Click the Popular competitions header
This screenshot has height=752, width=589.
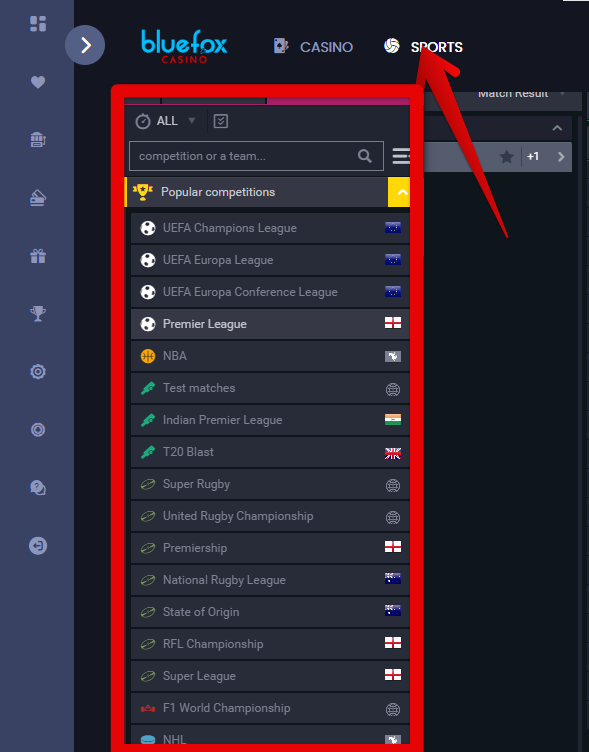click(x=256, y=192)
